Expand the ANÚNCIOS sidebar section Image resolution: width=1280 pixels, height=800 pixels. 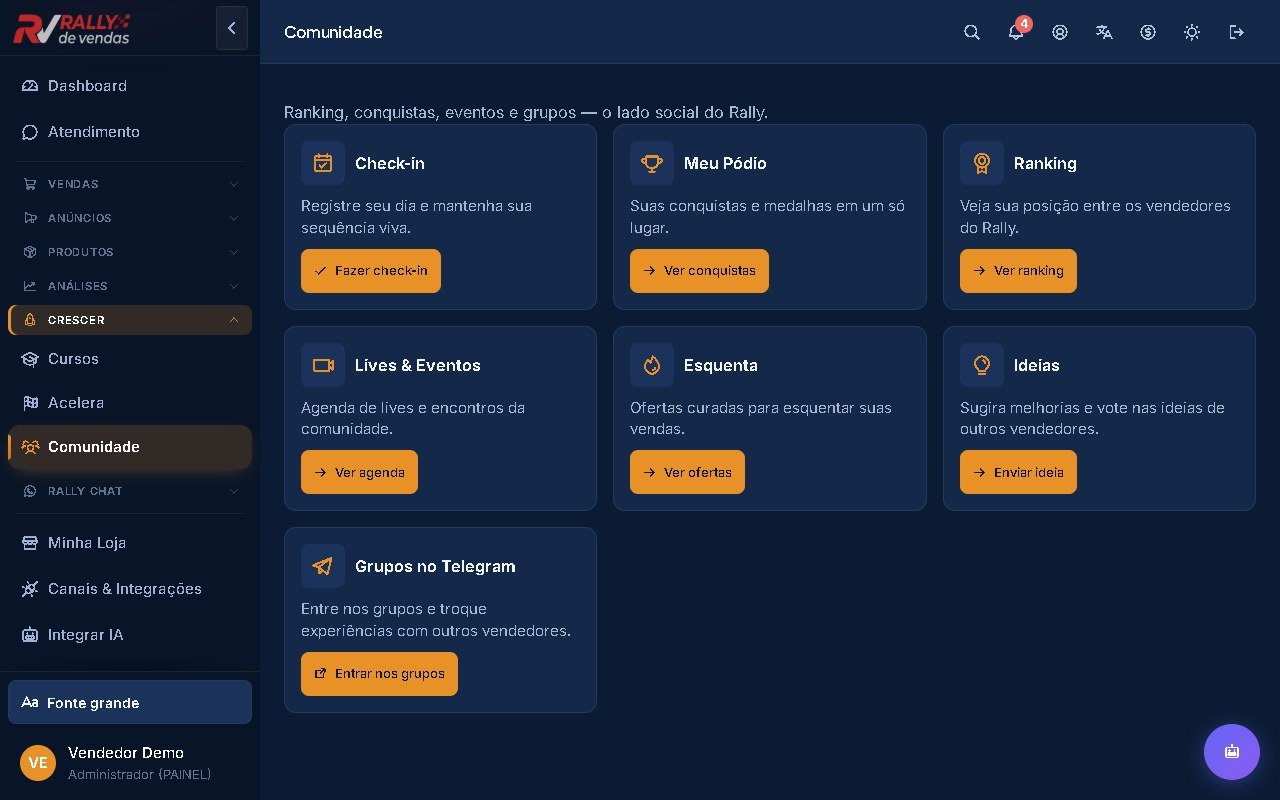coord(130,218)
